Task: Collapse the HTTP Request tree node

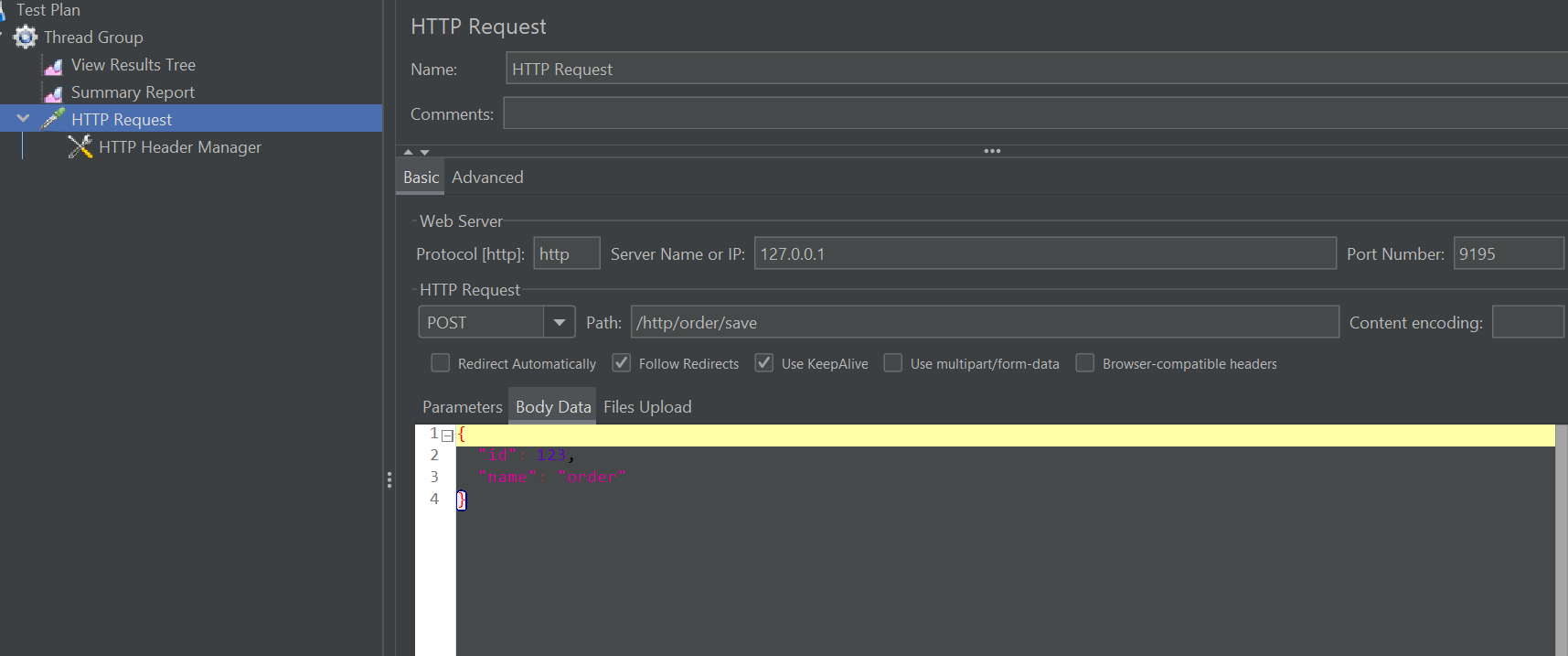Action: point(24,119)
